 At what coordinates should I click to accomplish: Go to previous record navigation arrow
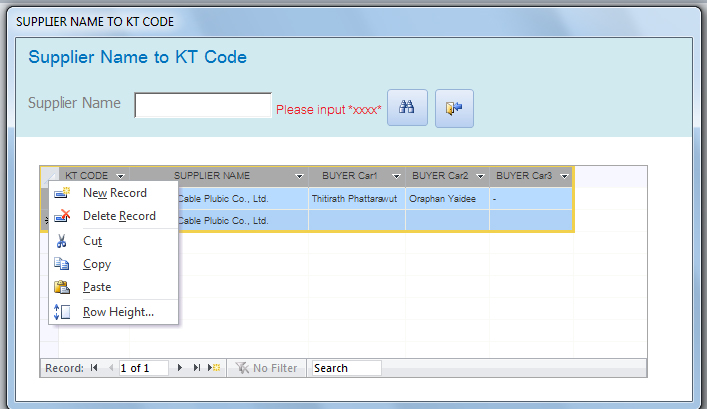(x=109, y=368)
